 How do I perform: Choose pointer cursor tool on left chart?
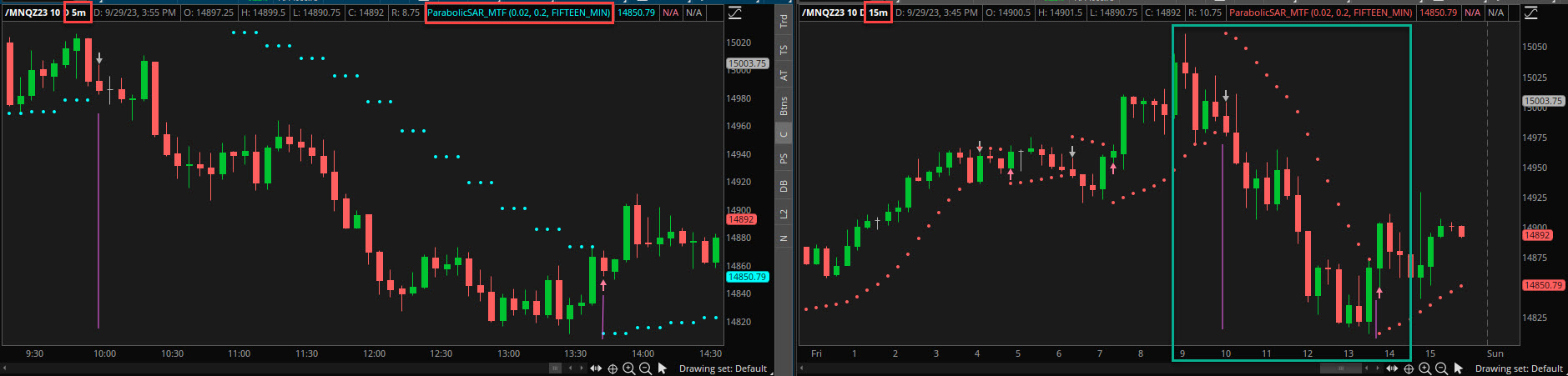pos(663,368)
